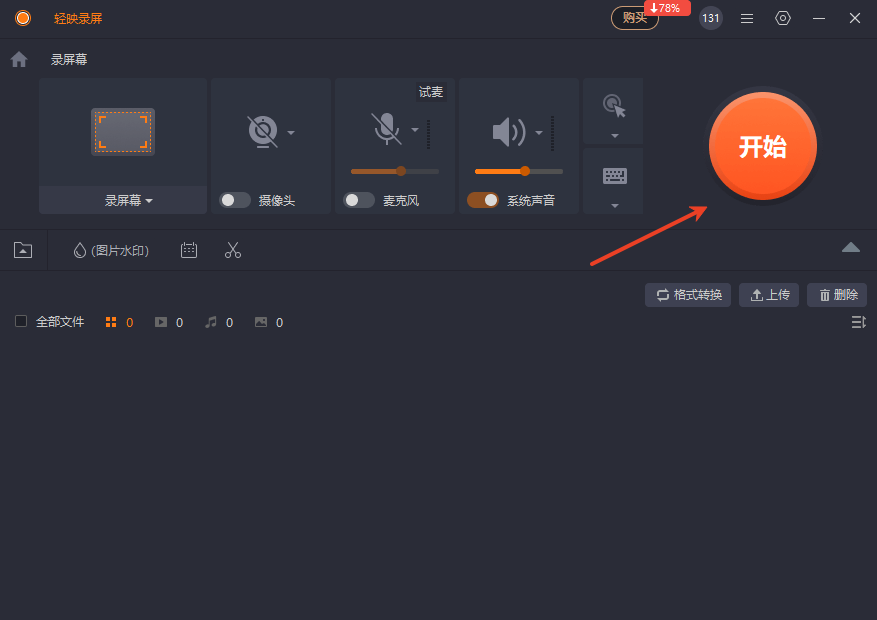Viewport: 877px width, 620px height.
Task: Toggle the 摄像头 switch on
Action: (x=235, y=200)
